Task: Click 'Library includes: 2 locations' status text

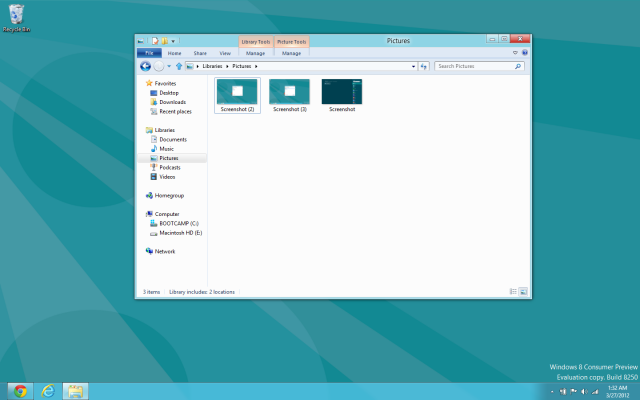Action: point(202,292)
